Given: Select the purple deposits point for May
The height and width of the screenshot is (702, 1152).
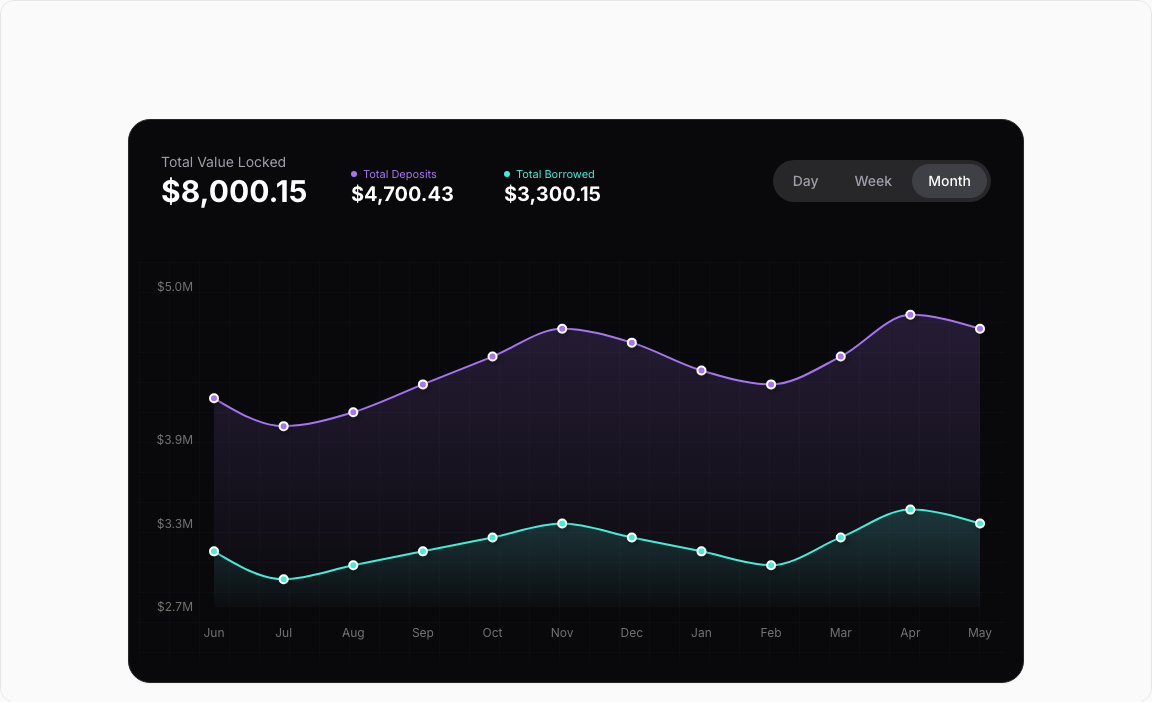Looking at the screenshot, I should click(x=980, y=329).
